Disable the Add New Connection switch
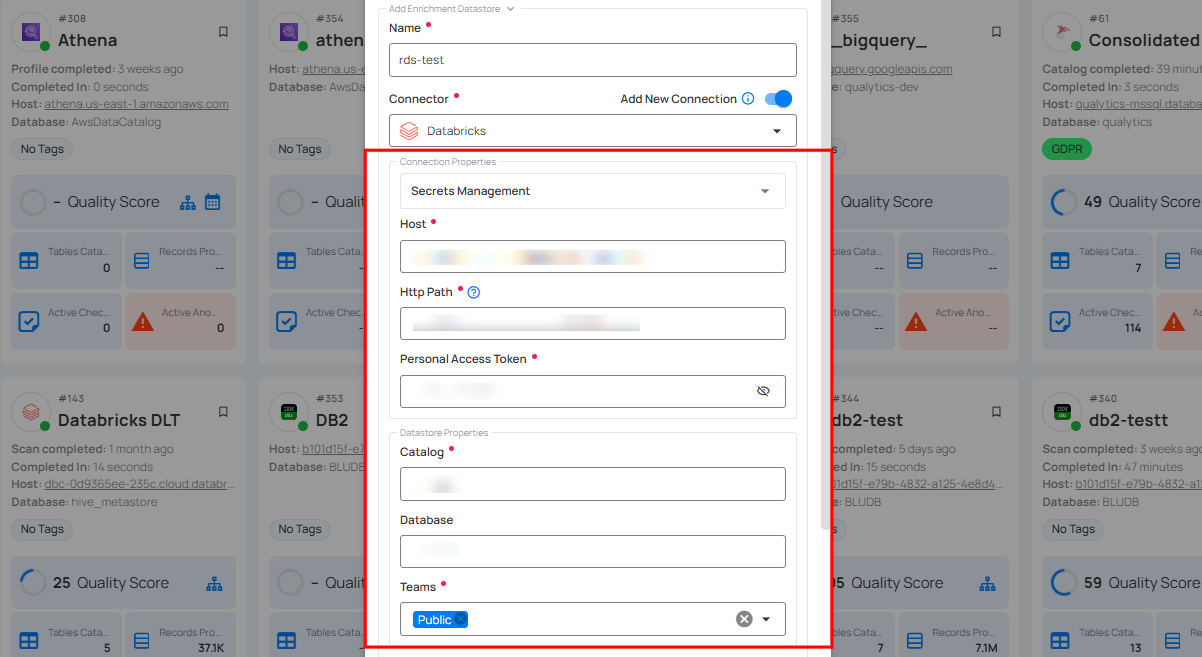Image resolution: width=1202 pixels, height=657 pixels. pyautogui.click(x=776, y=99)
